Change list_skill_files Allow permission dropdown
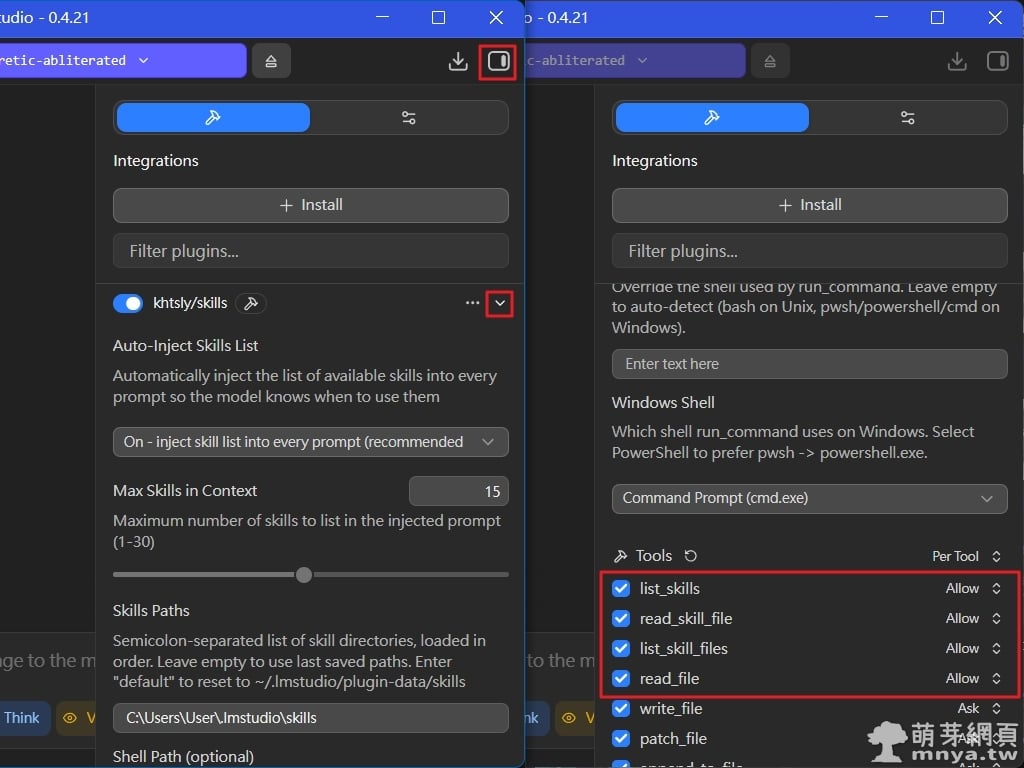This screenshot has height=768, width=1024. coord(973,648)
